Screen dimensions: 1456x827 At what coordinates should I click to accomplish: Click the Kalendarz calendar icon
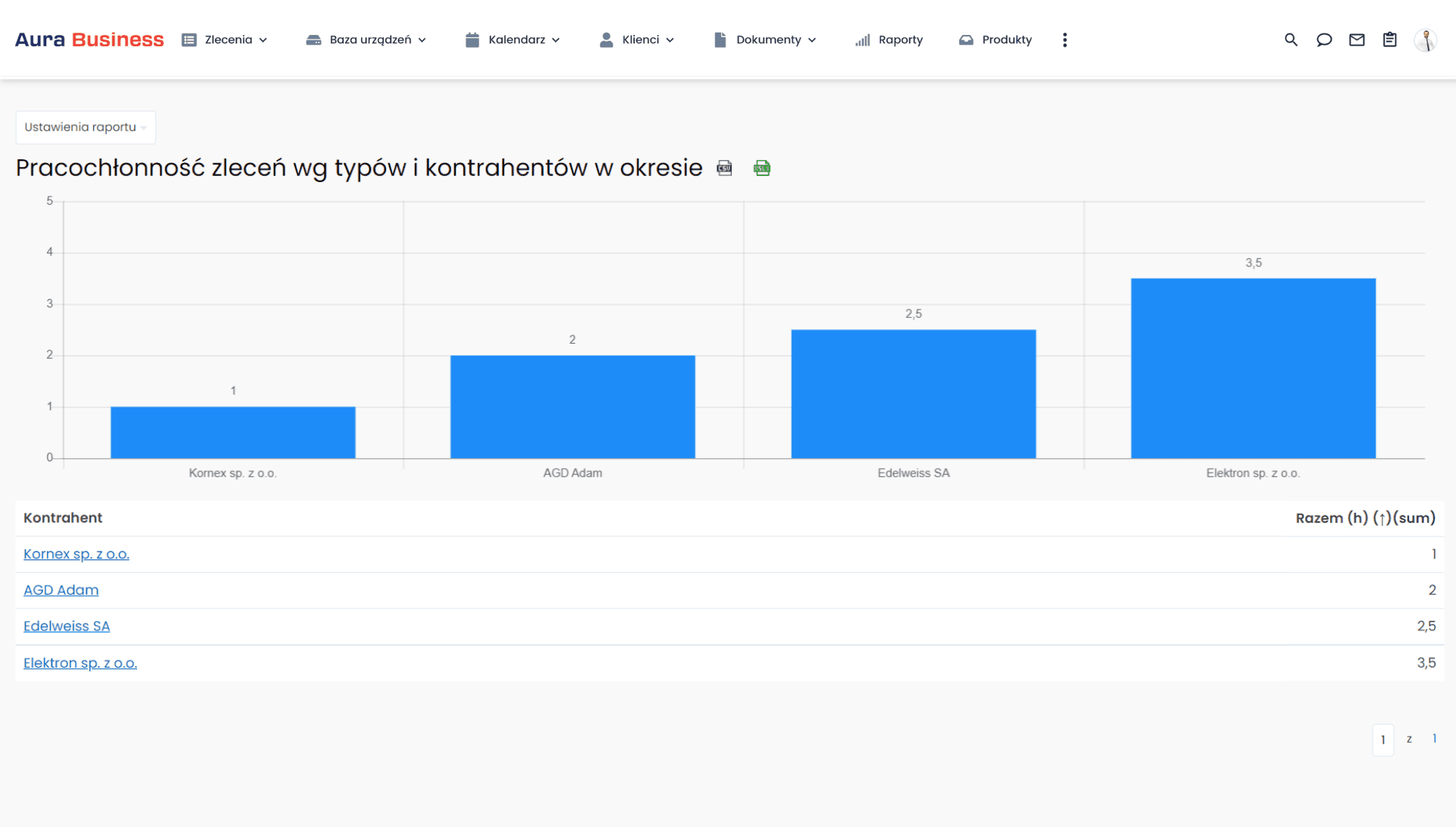point(472,39)
